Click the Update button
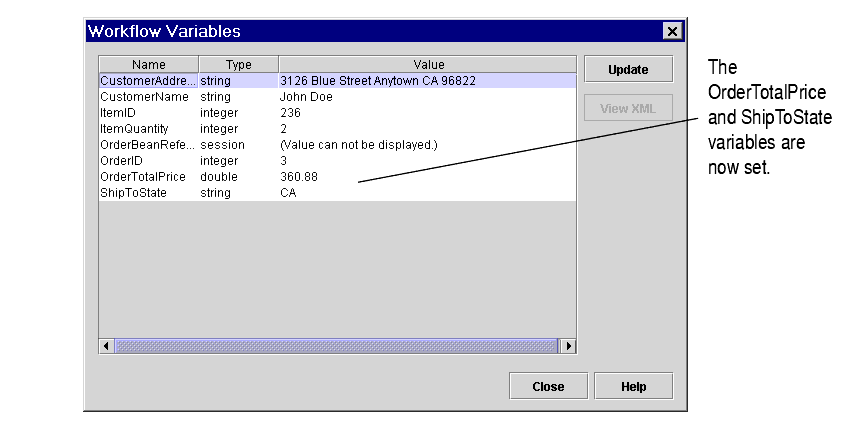This screenshot has height=432, width=860. 629,69
